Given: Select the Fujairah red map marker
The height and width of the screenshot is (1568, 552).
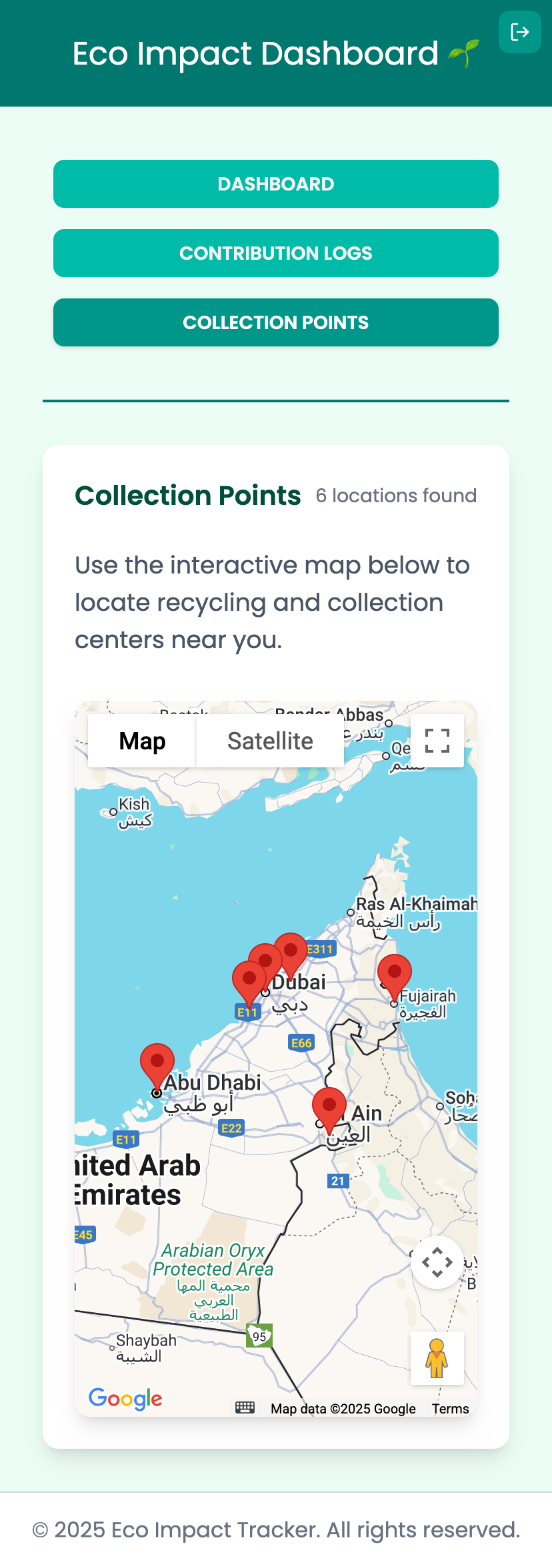Looking at the screenshot, I should tap(394, 973).
